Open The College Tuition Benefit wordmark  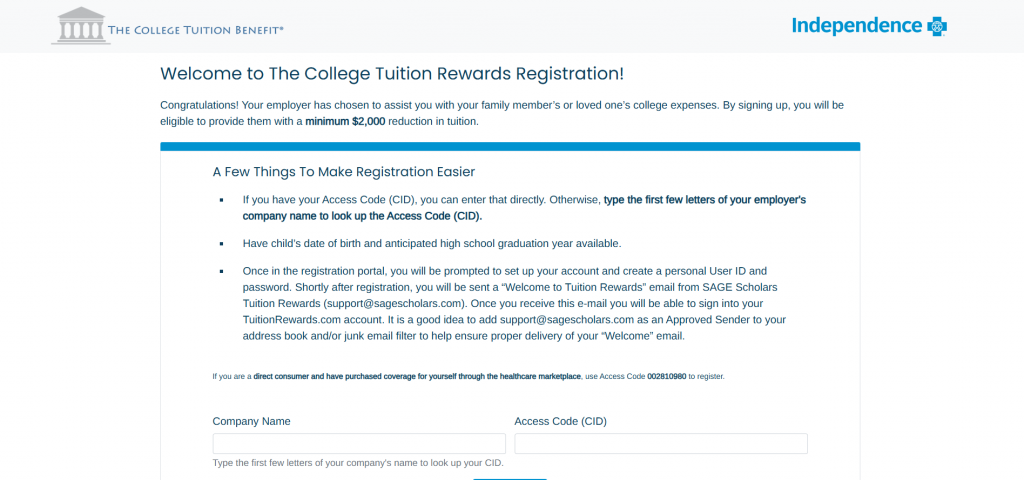tap(196, 29)
